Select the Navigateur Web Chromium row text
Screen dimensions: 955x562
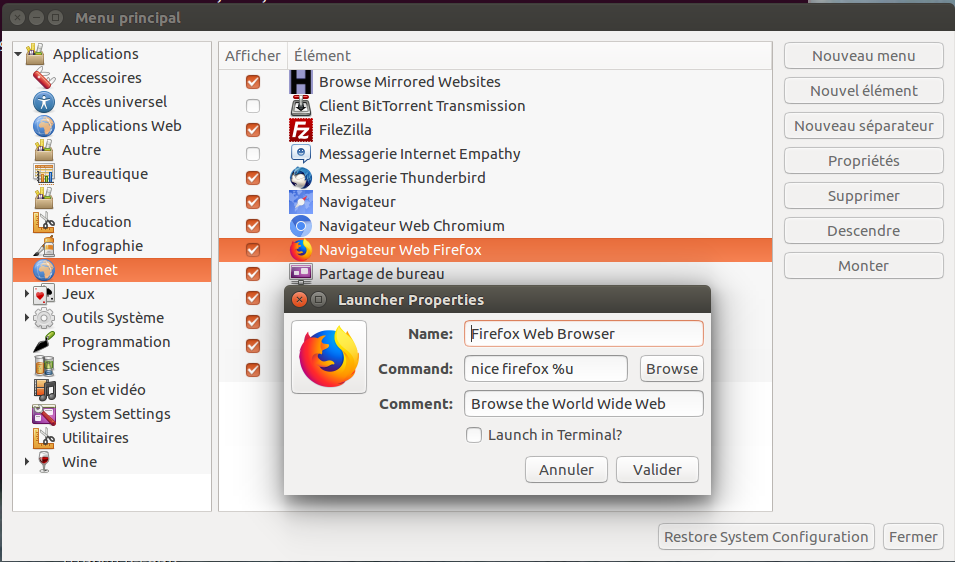(x=412, y=226)
